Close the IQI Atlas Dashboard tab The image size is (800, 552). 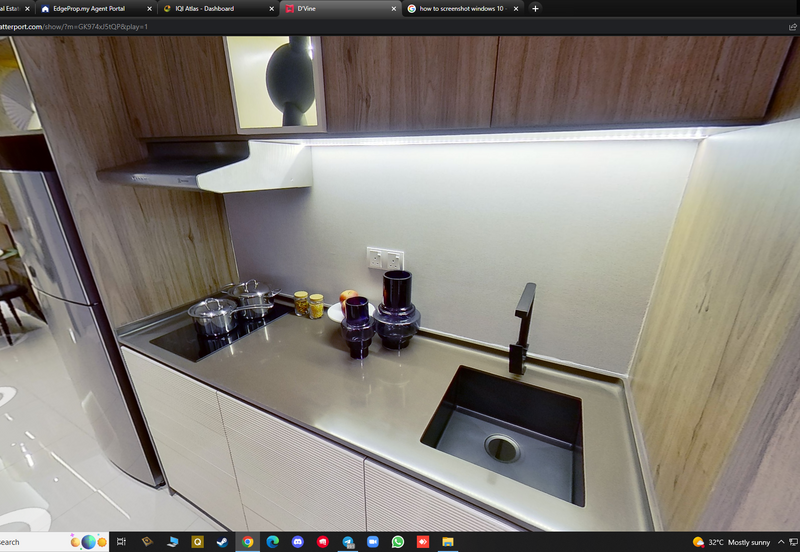click(x=271, y=8)
